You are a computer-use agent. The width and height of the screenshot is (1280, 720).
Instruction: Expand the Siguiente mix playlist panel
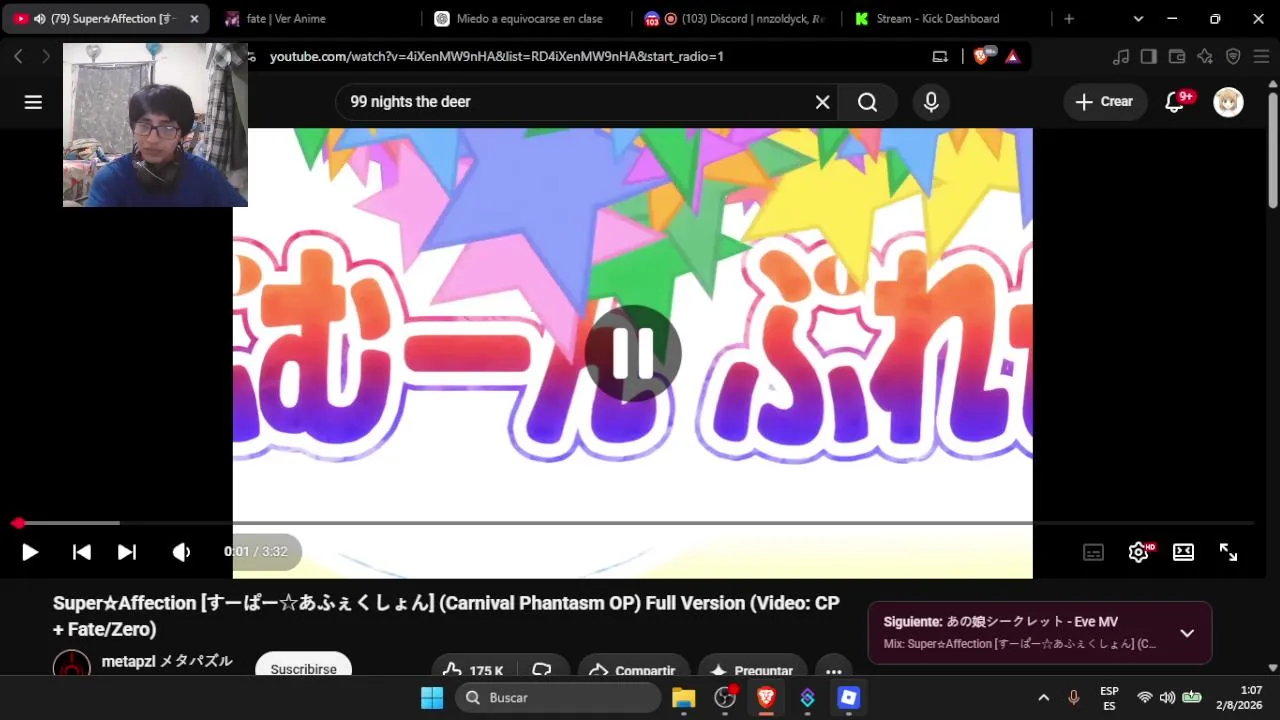click(x=1187, y=633)
